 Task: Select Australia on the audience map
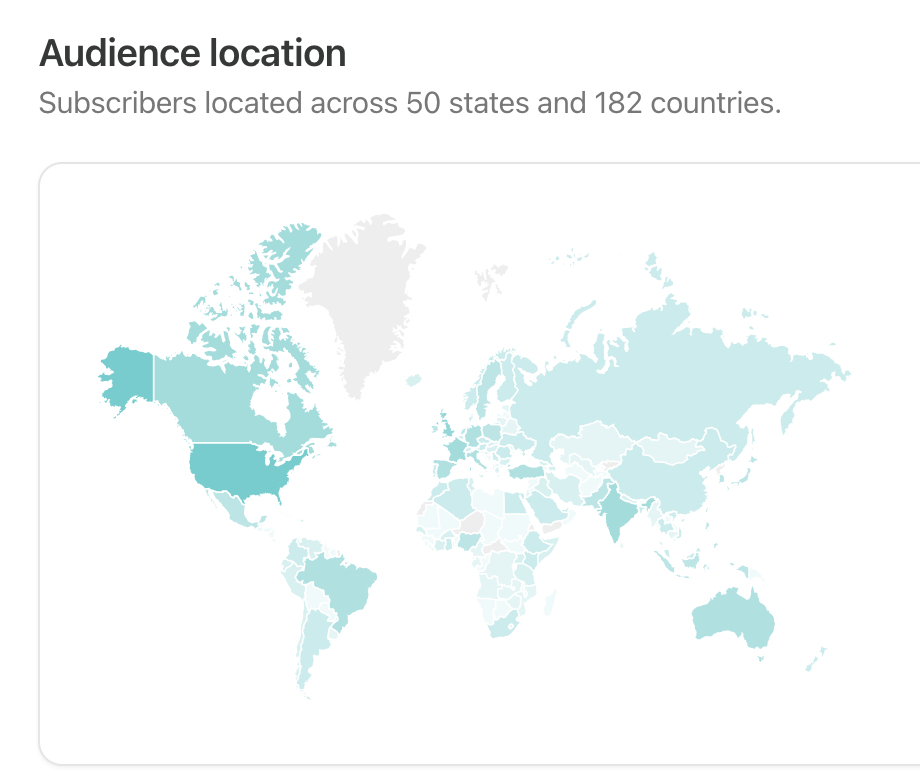[735, 618]
